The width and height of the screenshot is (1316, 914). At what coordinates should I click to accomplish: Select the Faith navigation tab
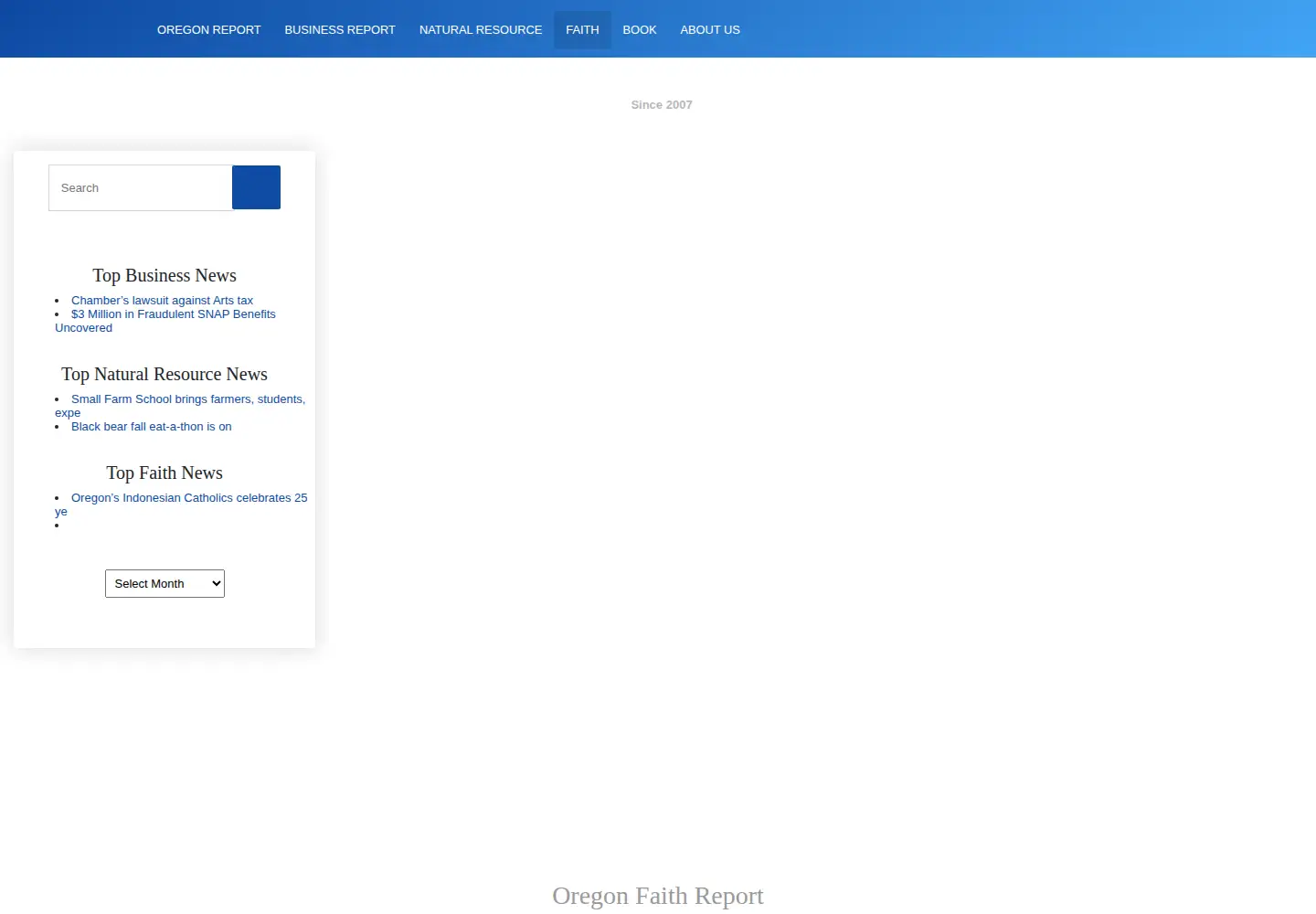pos(582,30)
